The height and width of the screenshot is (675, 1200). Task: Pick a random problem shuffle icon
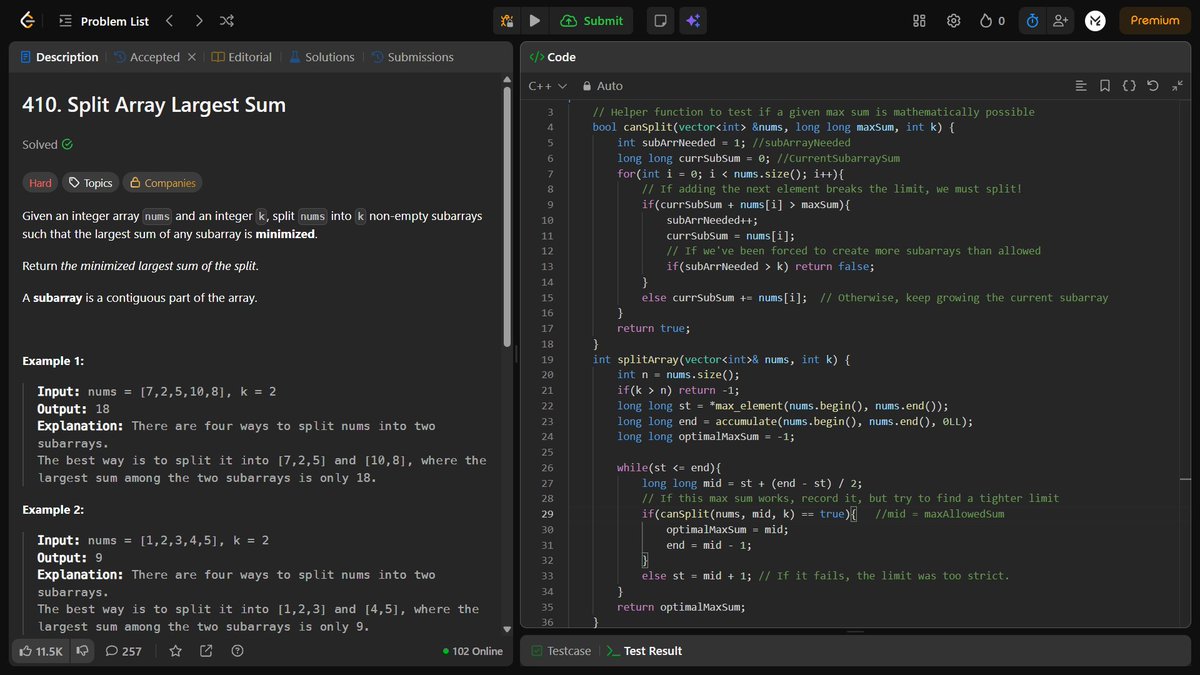click(x=227, y=20)
